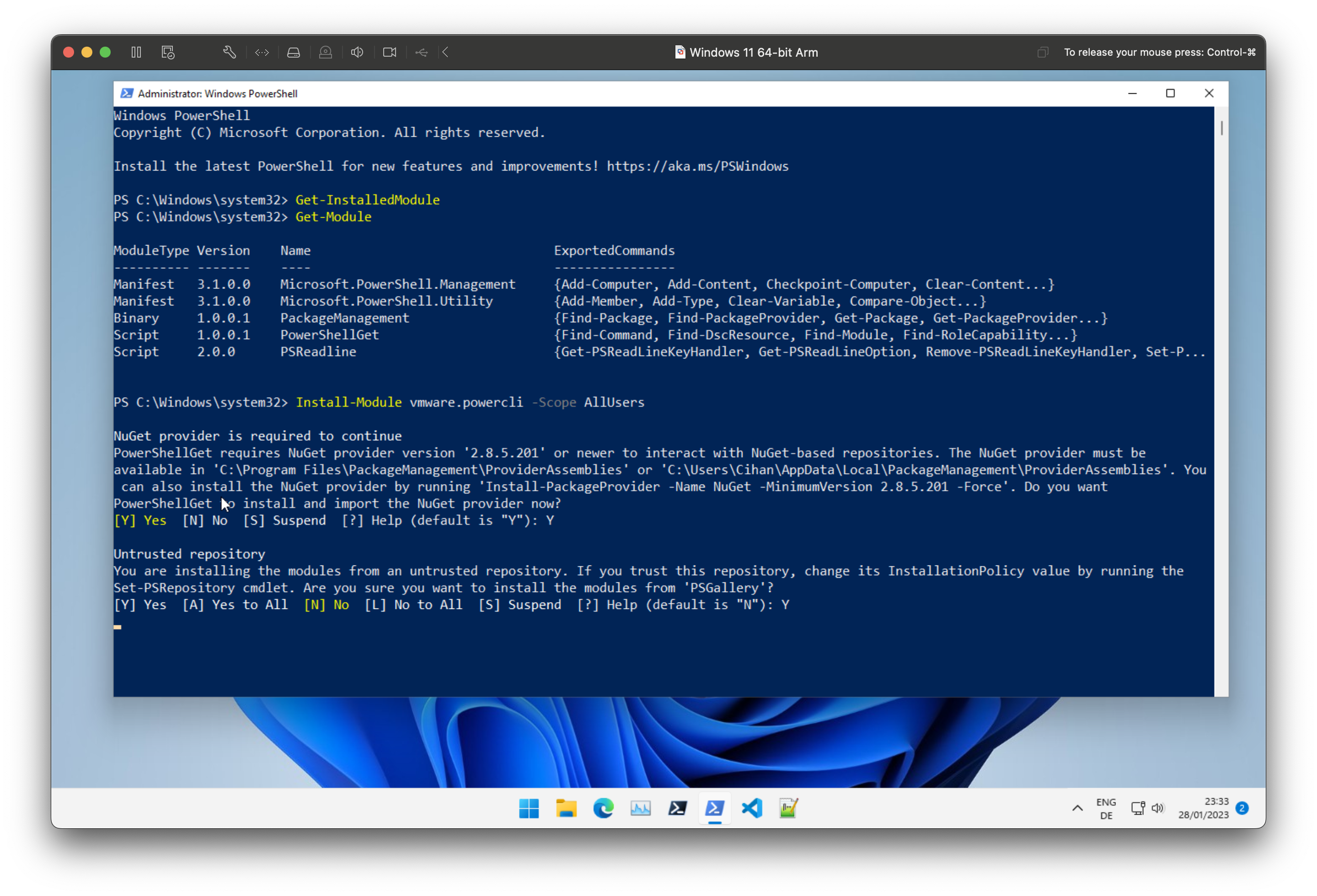Image resolution: width=1317 pixels, height=896 pixels.
Task: Click the 'Windows 11 64-bit Arm' title
Action: (754, 53)
